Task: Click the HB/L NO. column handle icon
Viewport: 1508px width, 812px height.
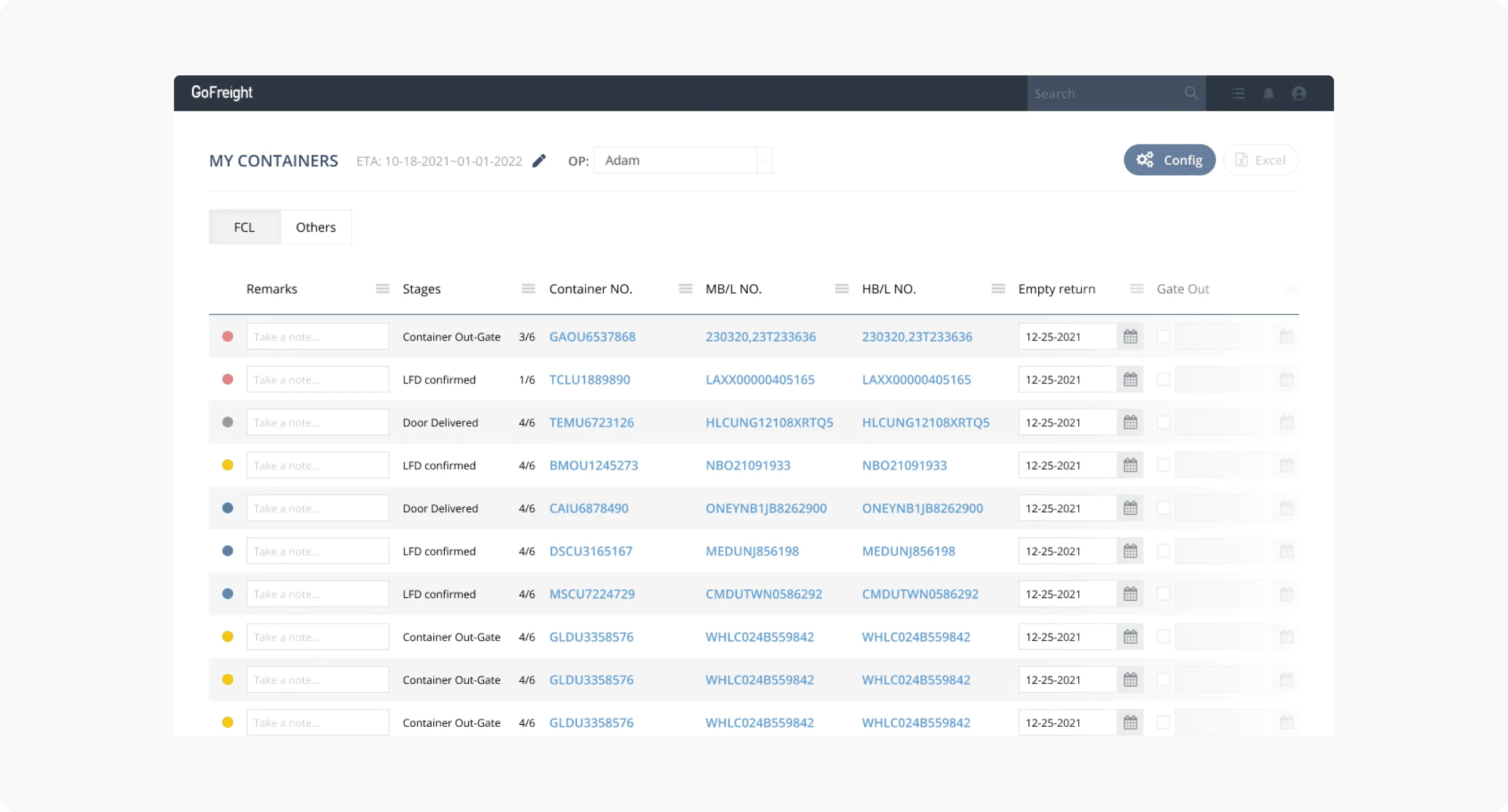Action: pyautogui.click(x=998, y=289)
